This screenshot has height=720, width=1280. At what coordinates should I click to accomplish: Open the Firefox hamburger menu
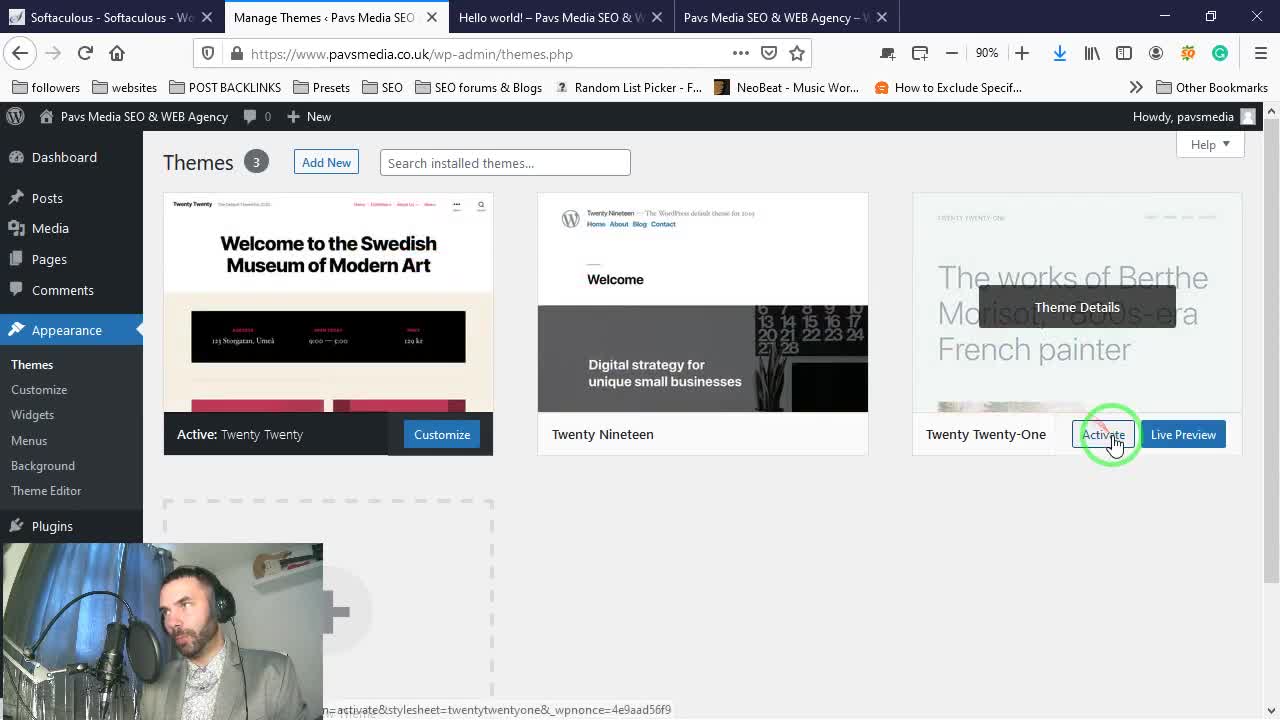coord(1260,53)
